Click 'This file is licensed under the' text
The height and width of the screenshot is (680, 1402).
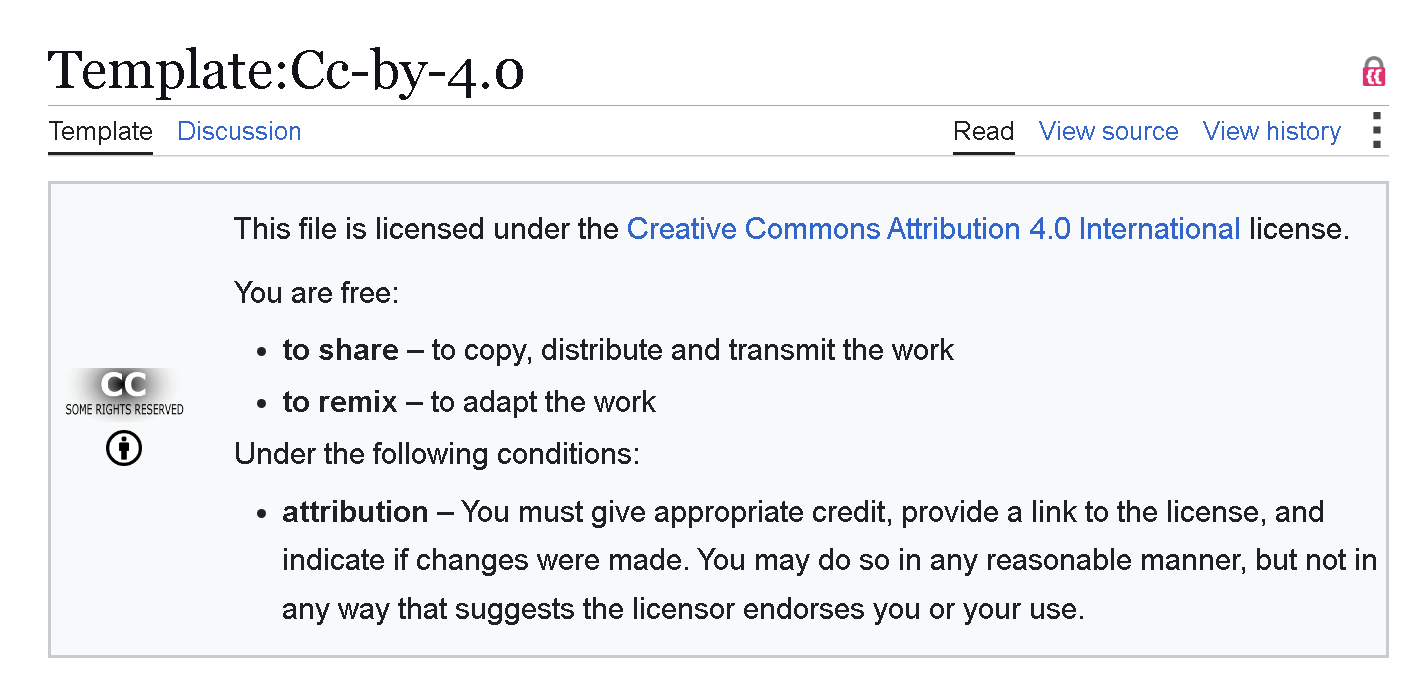click(427, 229)
